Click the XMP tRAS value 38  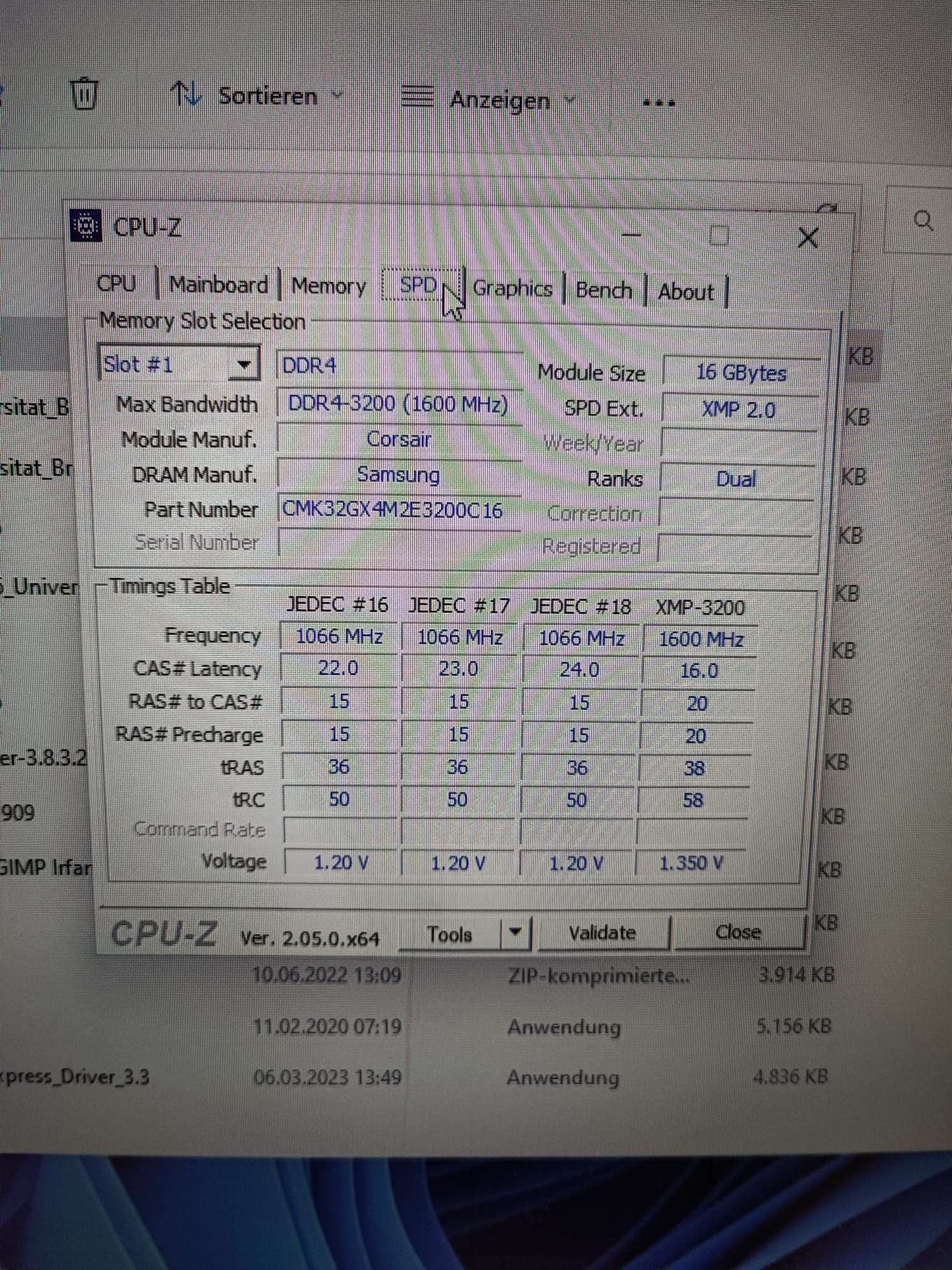(x=694, y=768)
